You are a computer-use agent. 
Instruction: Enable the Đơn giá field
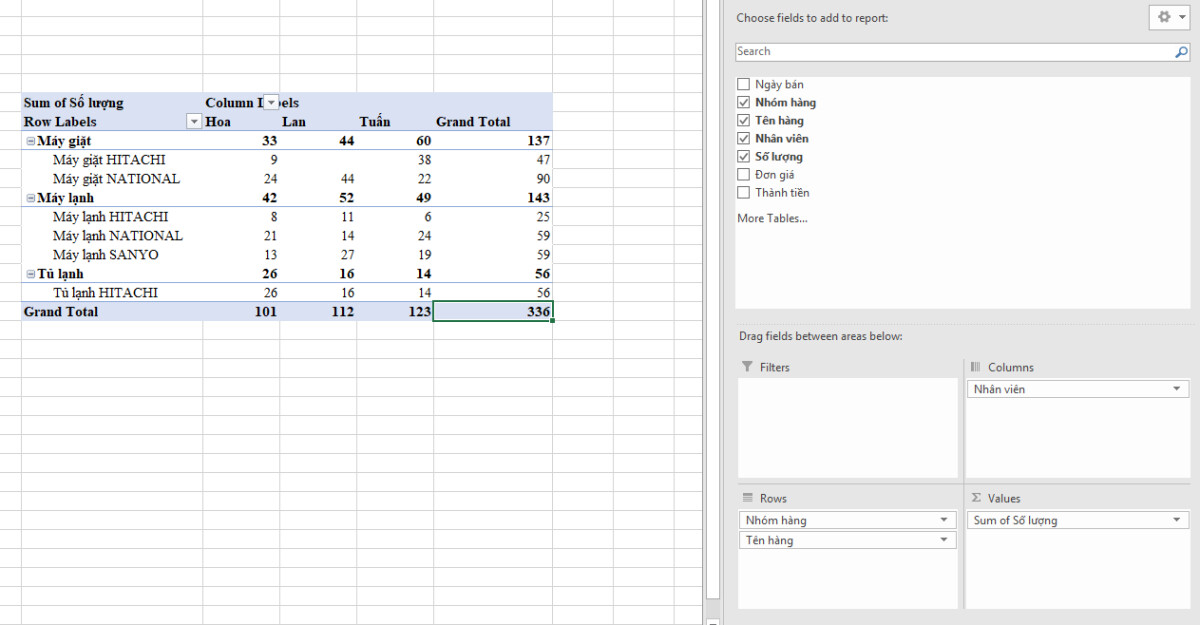coord(744,174)
